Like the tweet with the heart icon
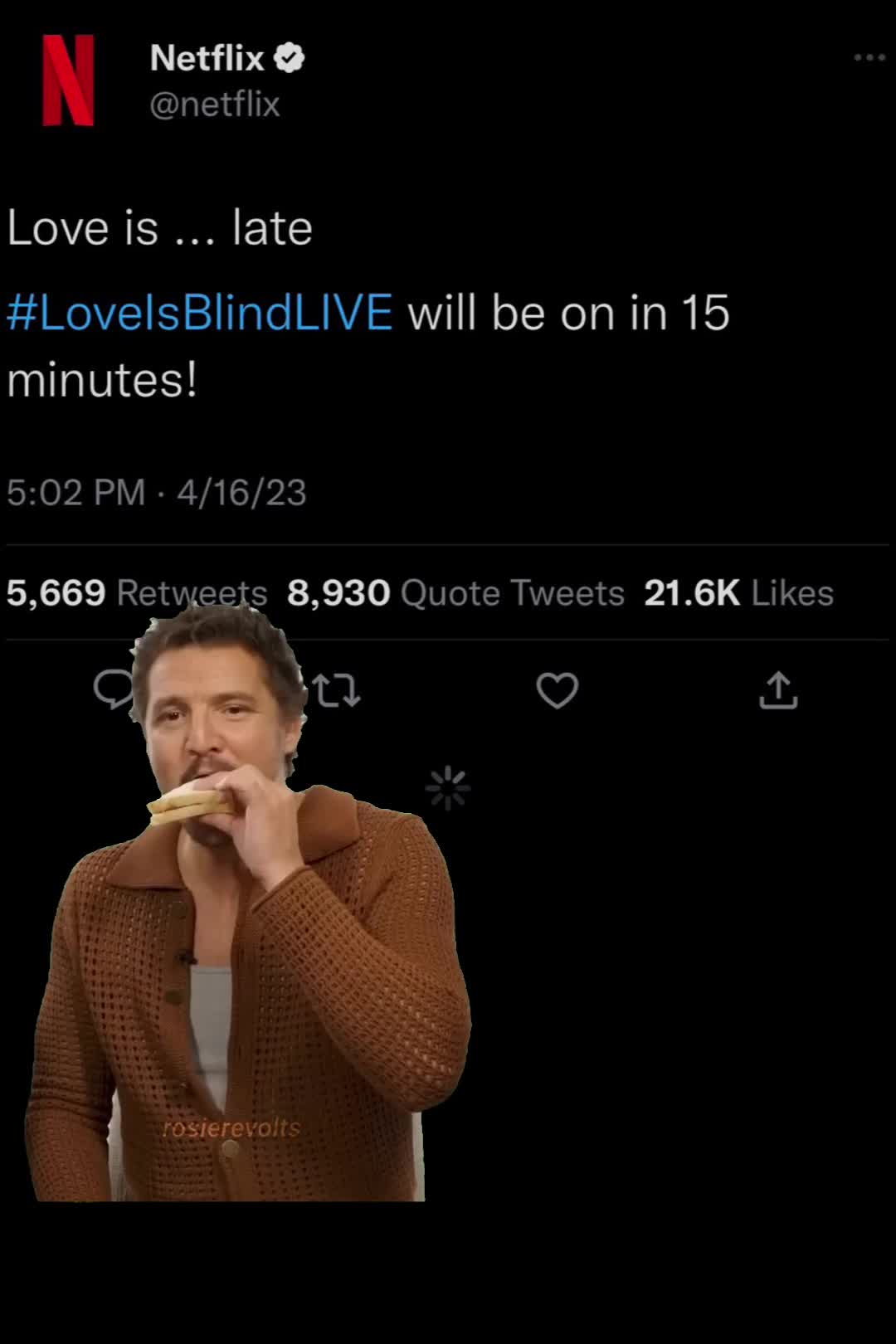Image resolution: width=896 pixels, height=1344 pixels. pyautogui.click(x=557, y=690)
